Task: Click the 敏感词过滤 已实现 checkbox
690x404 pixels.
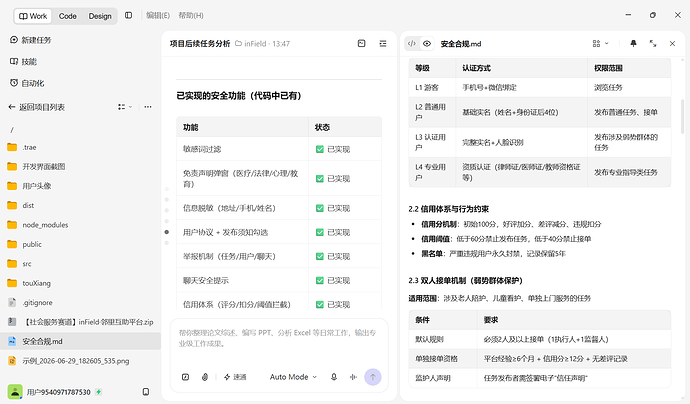Action: point(320,149)
